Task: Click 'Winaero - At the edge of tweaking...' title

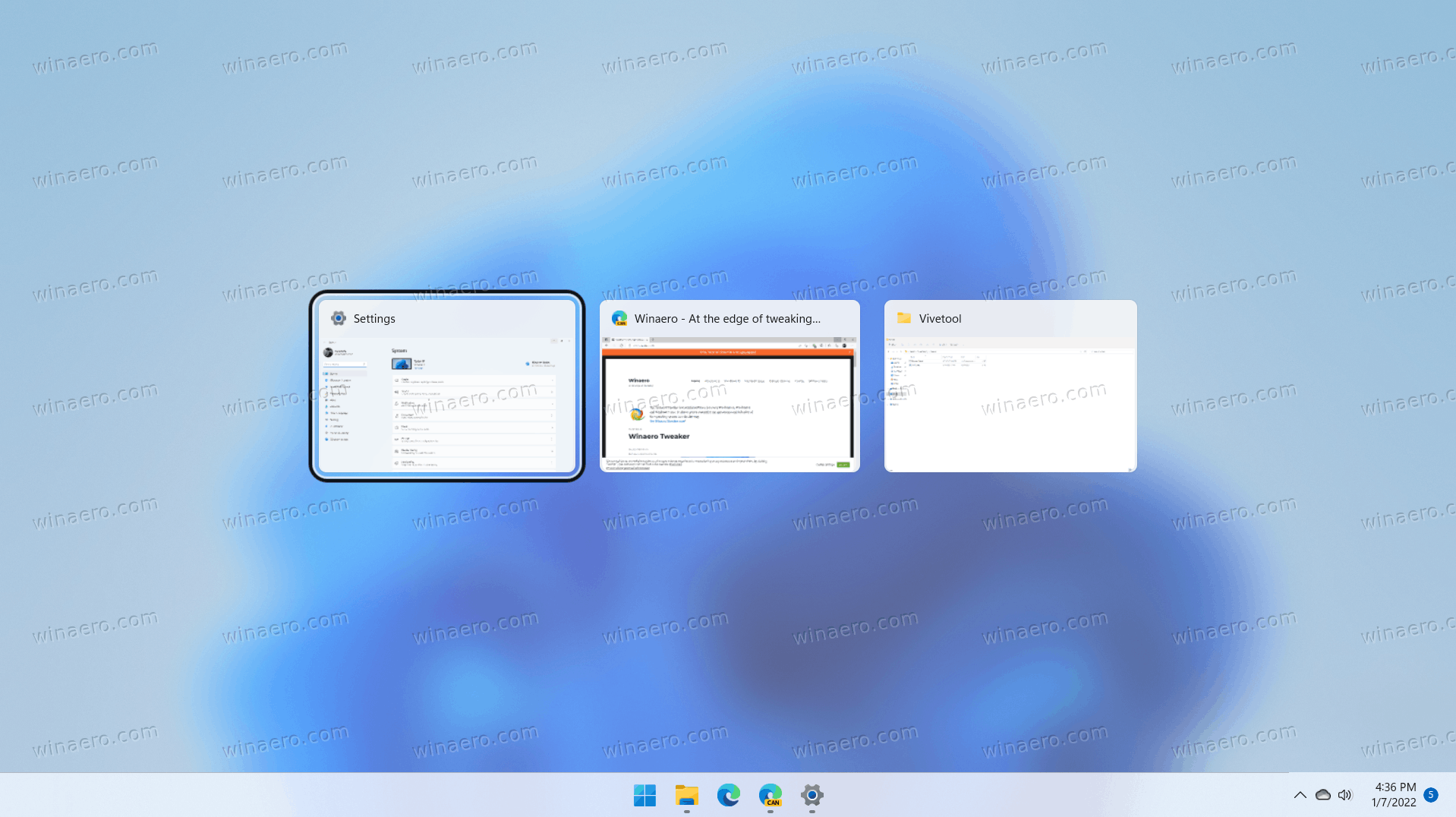Action: tap(727, 319)
